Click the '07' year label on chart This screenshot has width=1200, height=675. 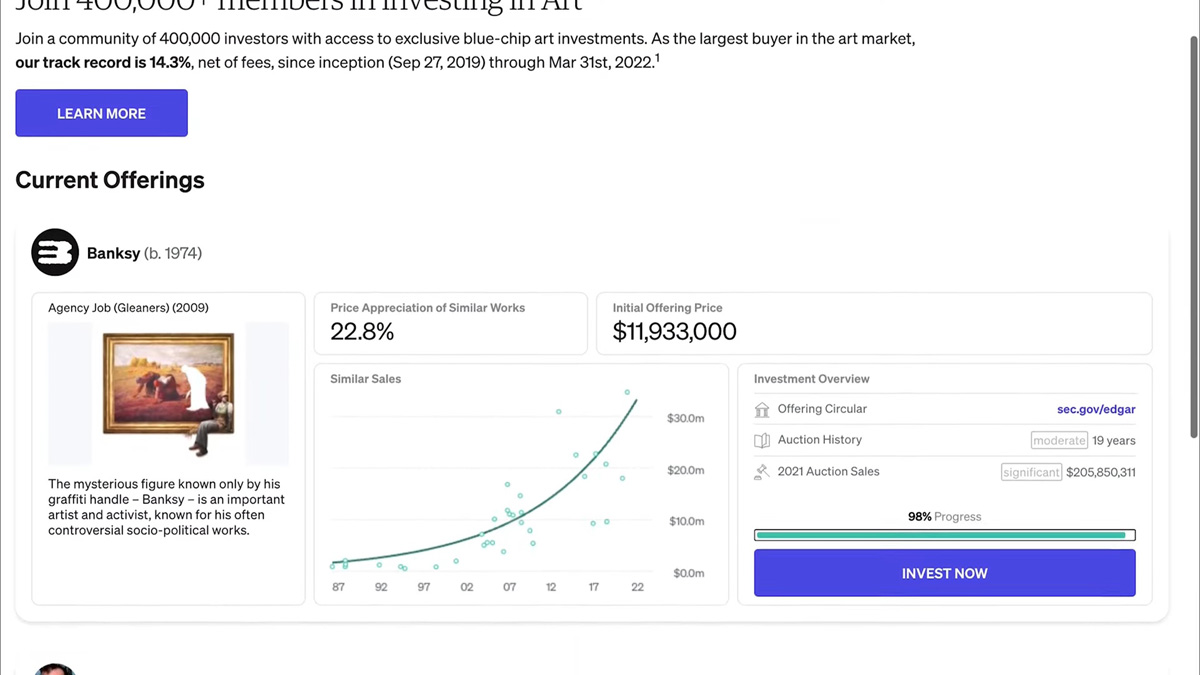click(509, 587)
